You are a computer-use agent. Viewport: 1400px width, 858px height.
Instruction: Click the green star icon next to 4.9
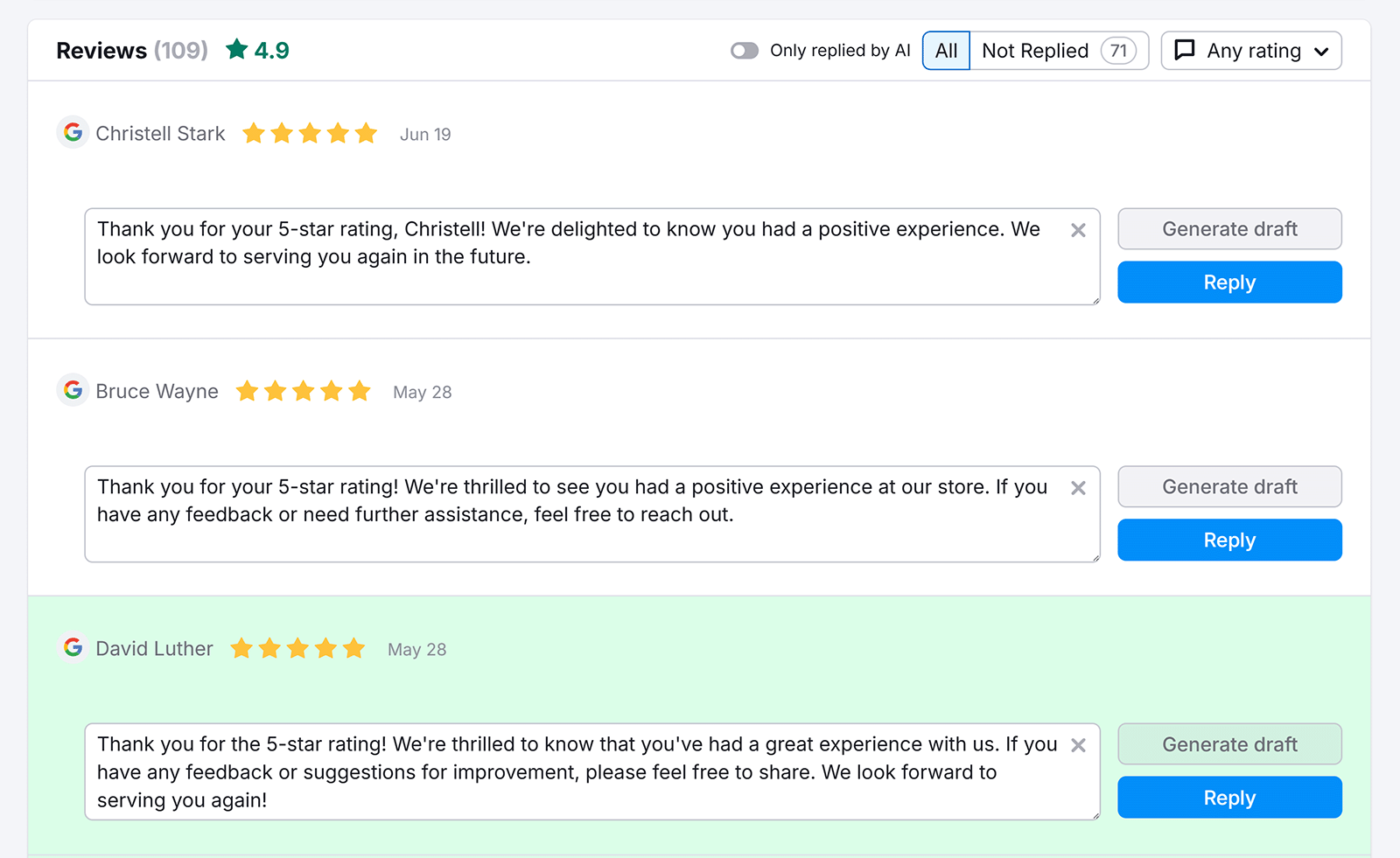234,50
